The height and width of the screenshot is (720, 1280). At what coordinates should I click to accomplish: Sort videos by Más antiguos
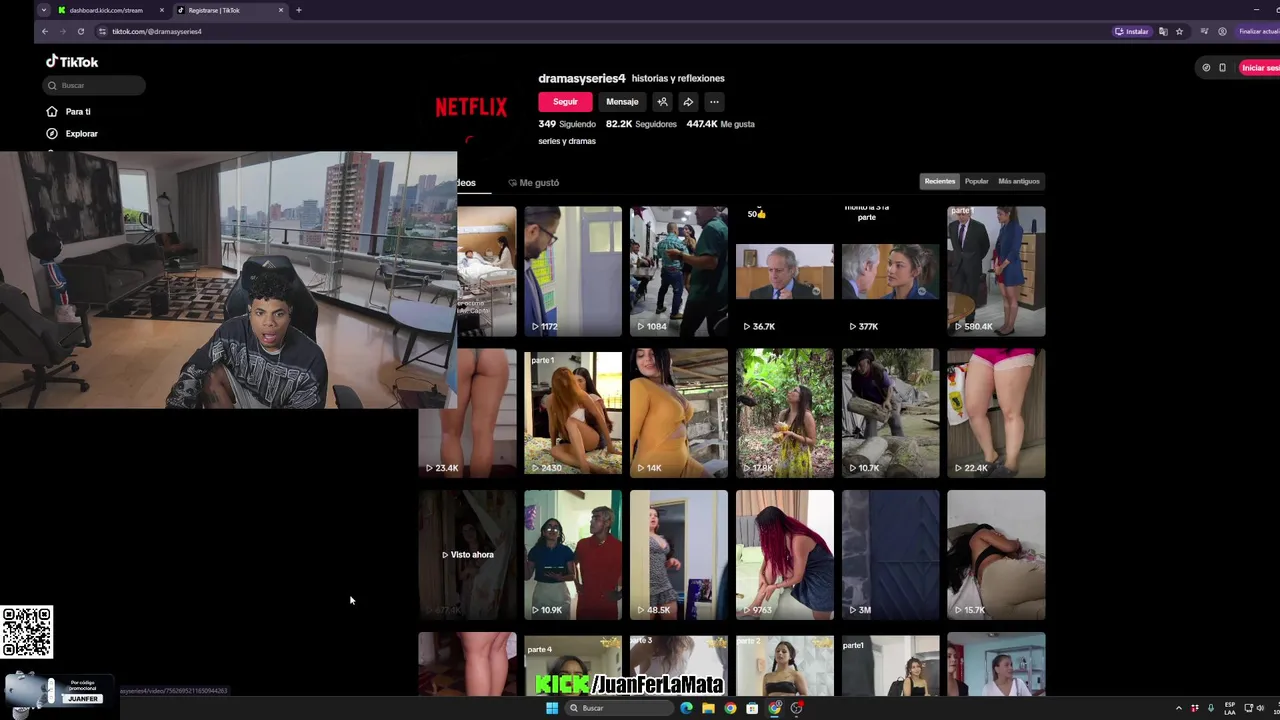1019,181
